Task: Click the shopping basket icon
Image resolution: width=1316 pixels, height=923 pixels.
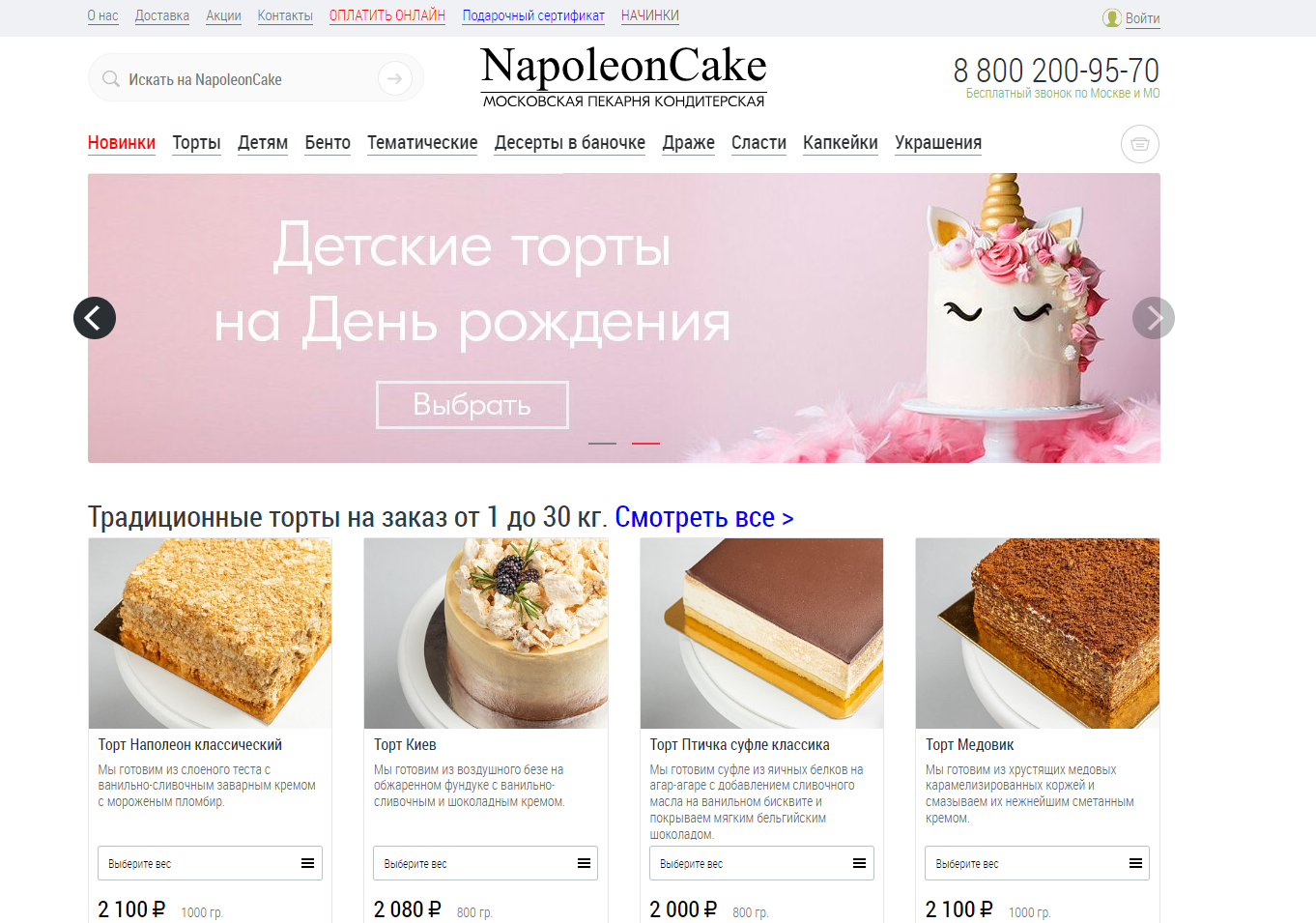Action: 1140,144
